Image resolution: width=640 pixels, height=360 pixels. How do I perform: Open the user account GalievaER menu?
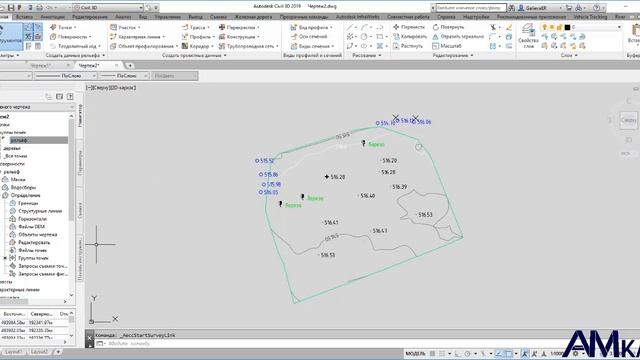539,8
